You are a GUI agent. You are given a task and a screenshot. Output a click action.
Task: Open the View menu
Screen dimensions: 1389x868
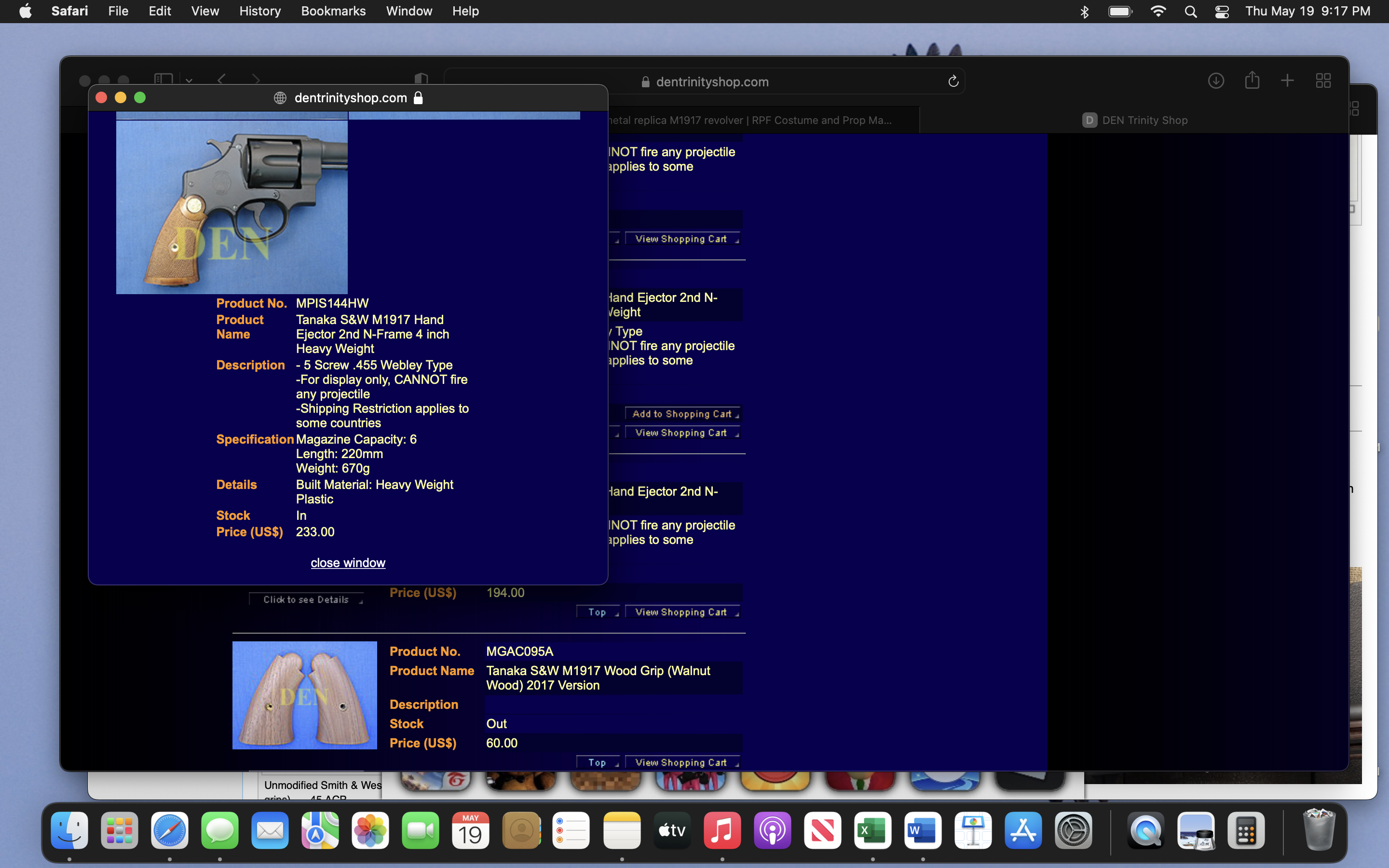point(205,11)
